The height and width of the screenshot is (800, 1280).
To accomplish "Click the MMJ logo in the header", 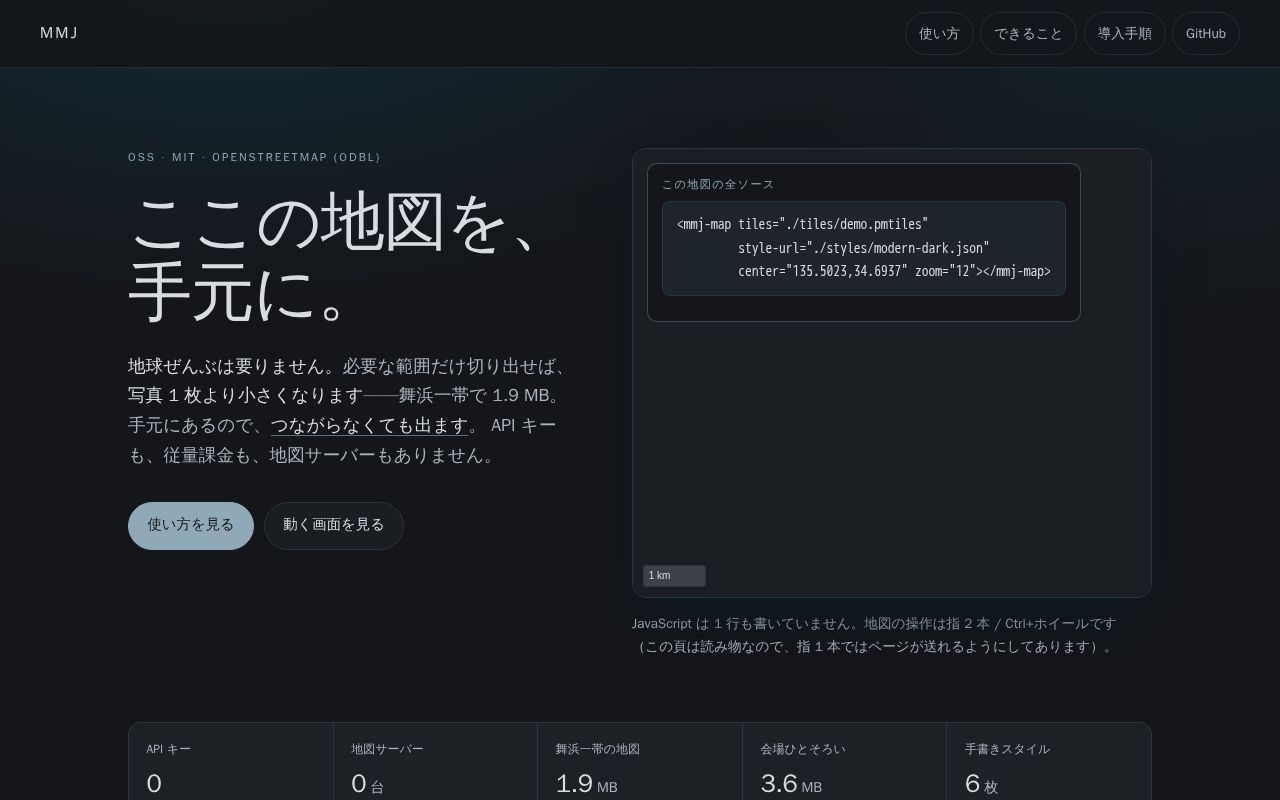I will (59, 33).
